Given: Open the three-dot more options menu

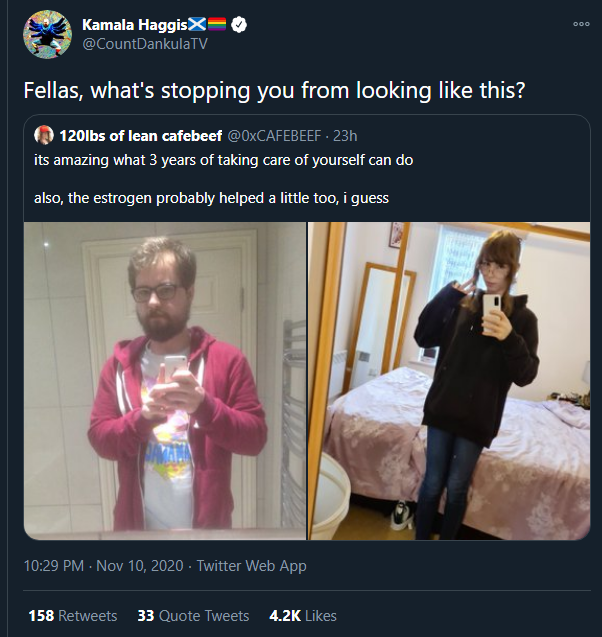Looking at the screenshot, I should point(581,24).
